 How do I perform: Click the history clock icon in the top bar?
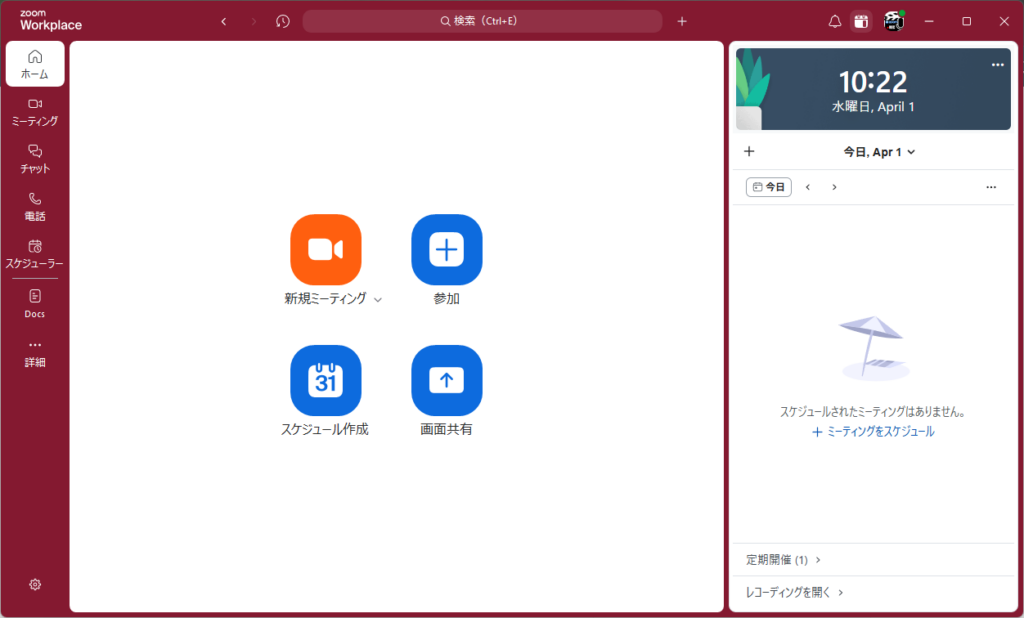(x=283, y=21)
